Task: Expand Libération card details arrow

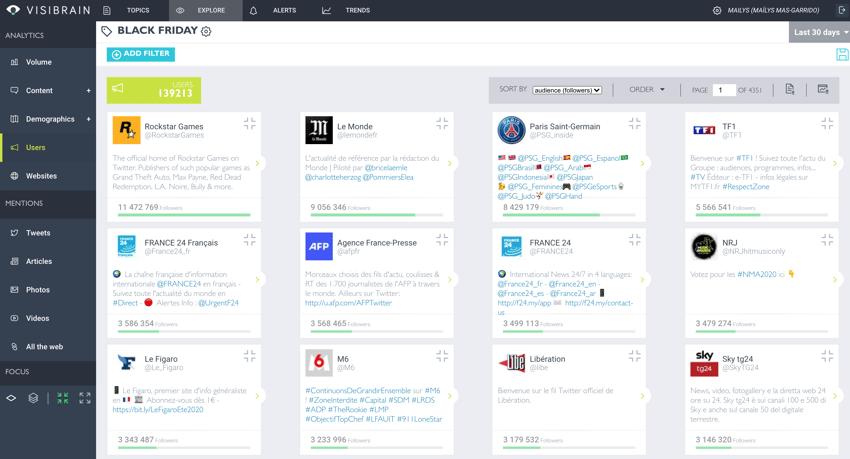Action: tap(642, 396)
